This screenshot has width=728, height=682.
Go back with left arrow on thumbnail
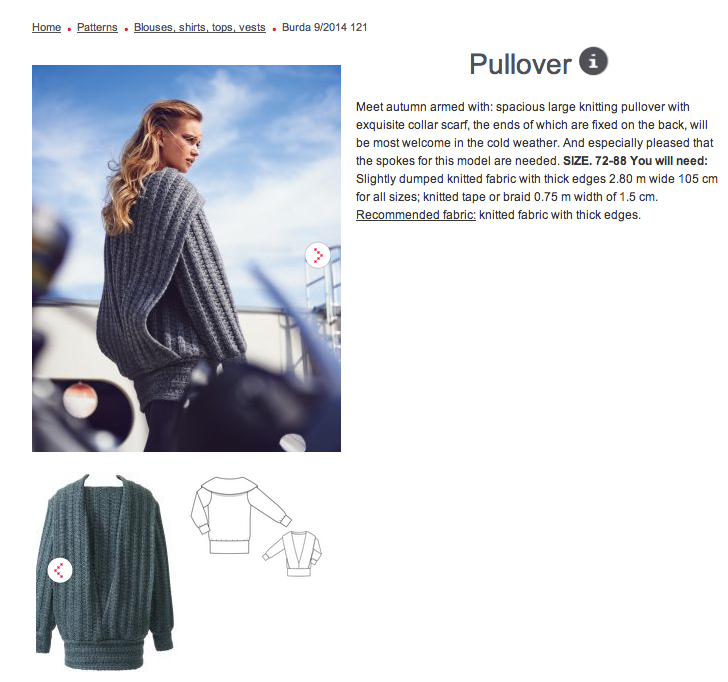(60, 570)
